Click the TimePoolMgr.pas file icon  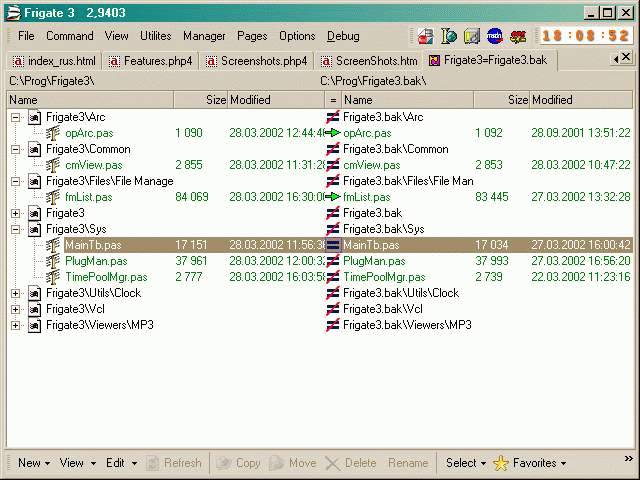[53, 277]
